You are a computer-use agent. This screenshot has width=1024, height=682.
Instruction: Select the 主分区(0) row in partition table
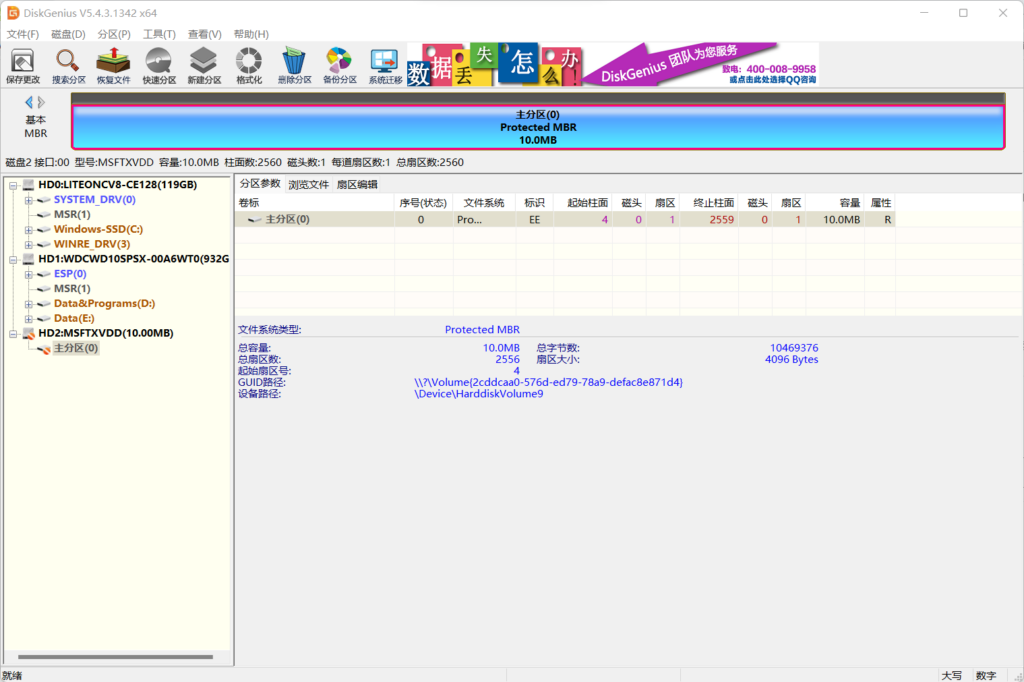[565, 219]
